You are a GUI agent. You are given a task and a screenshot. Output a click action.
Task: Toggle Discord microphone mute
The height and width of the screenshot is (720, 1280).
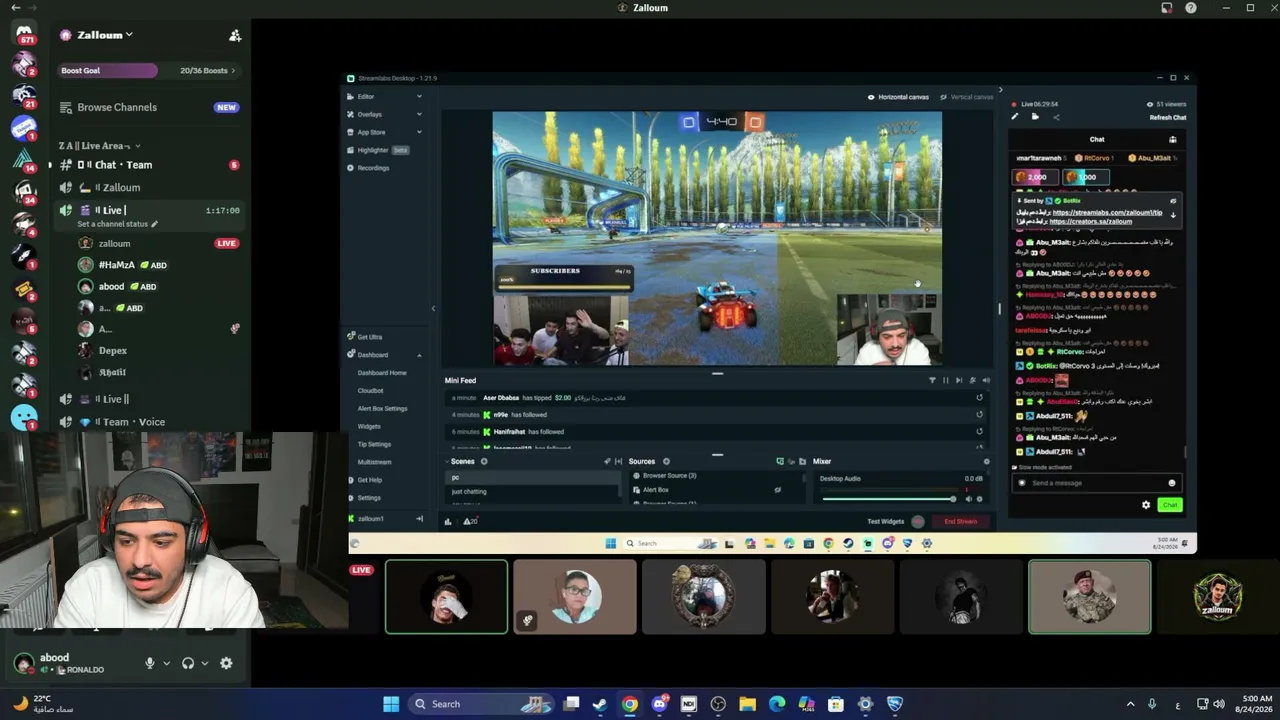150,663
